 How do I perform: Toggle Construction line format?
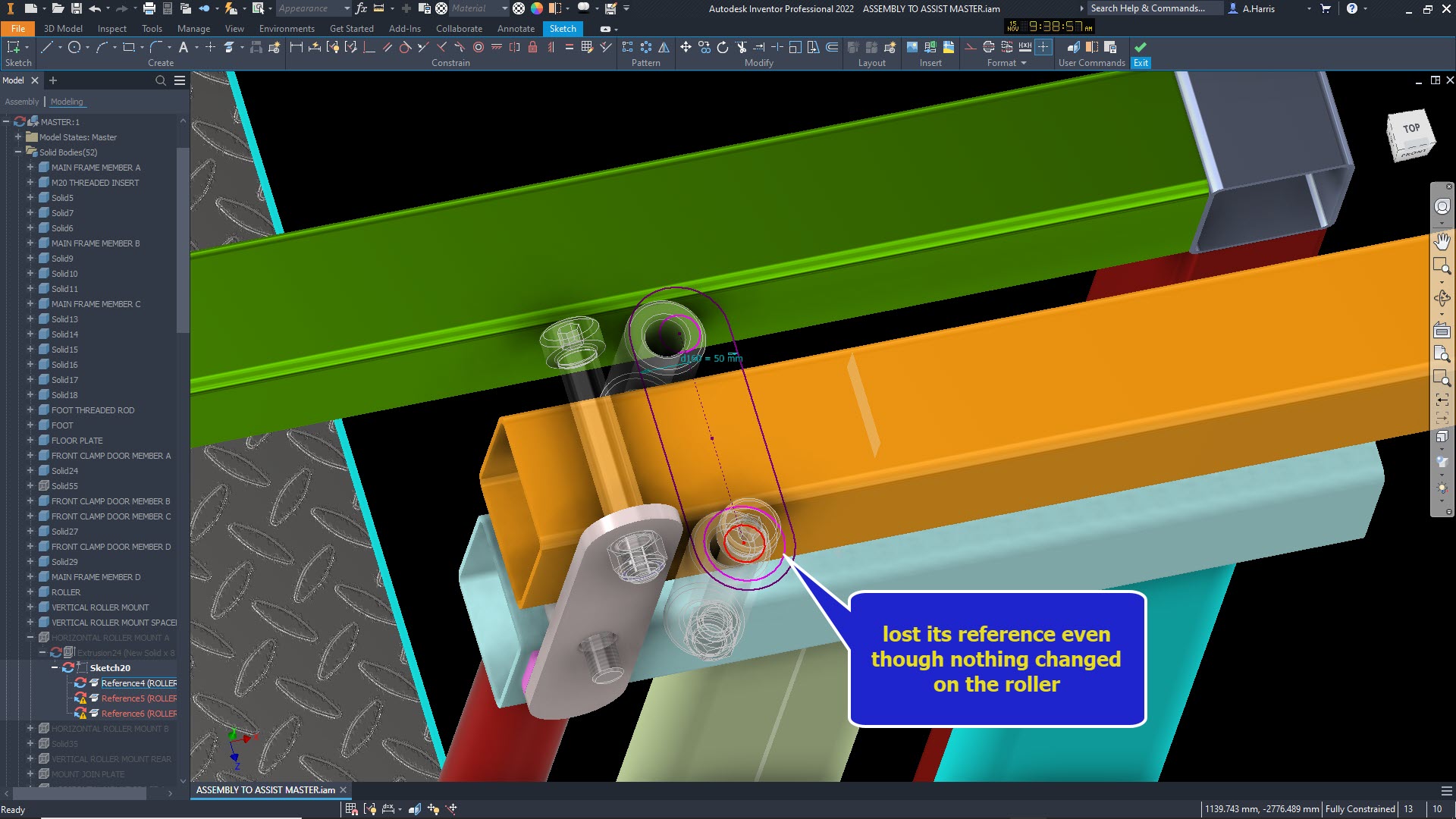pyautogui.click(x=971, y=48)
